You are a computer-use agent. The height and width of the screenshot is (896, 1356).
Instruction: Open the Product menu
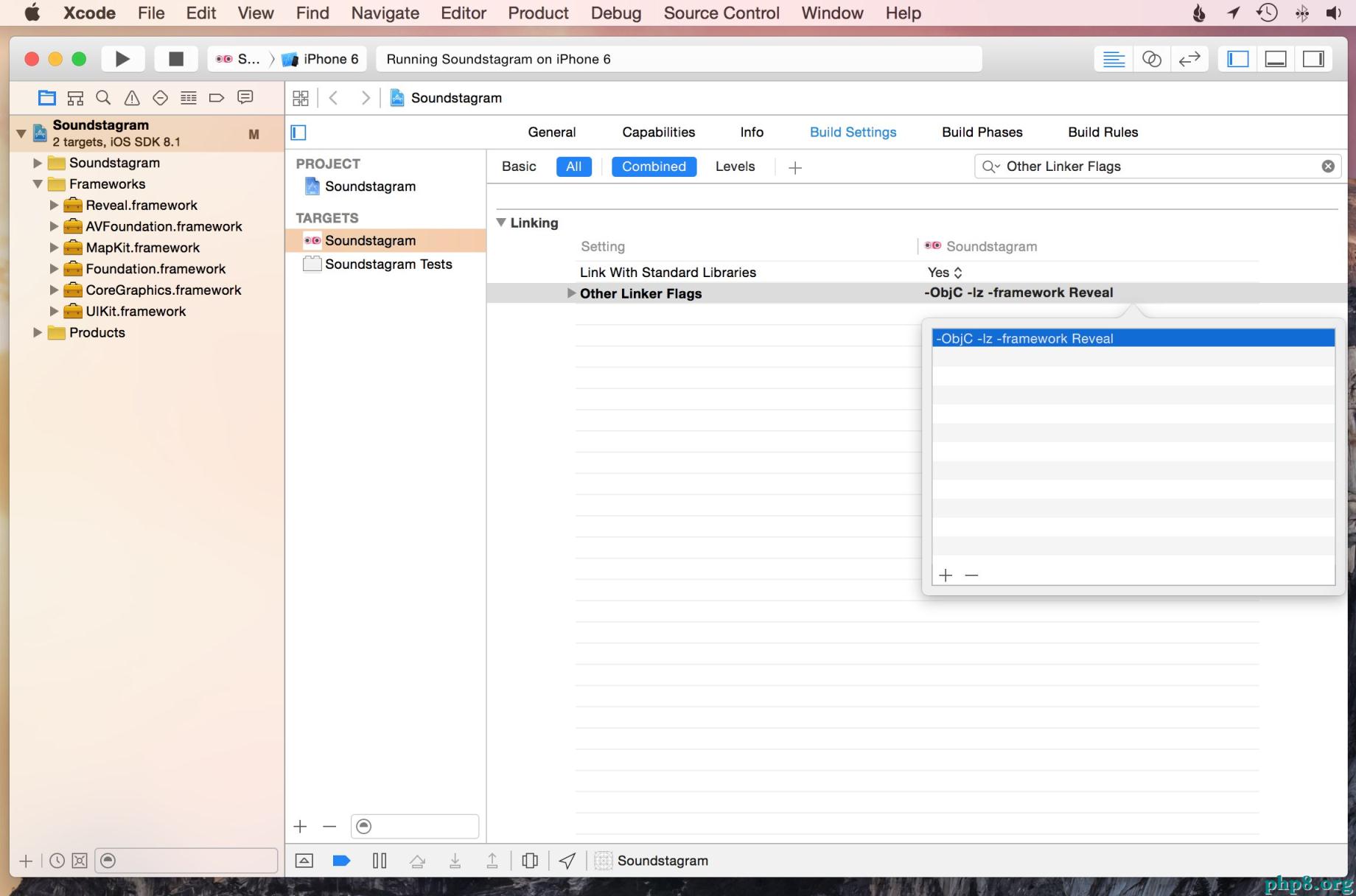click(x=538, y=13)
